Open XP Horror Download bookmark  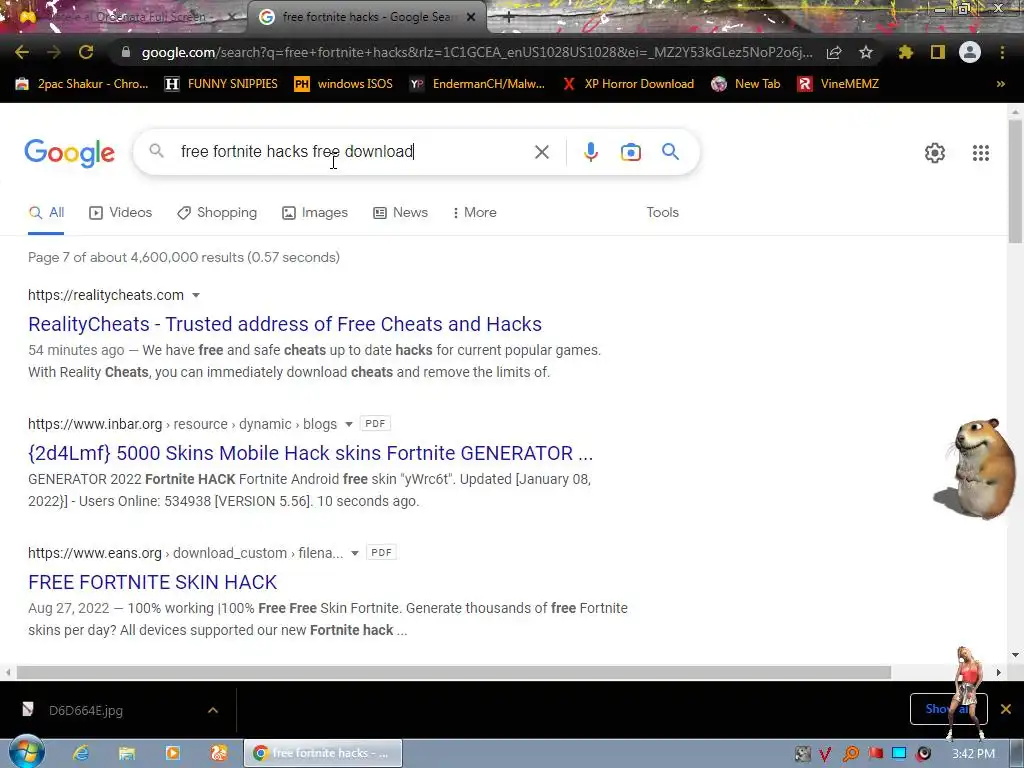tap(628, 84)
